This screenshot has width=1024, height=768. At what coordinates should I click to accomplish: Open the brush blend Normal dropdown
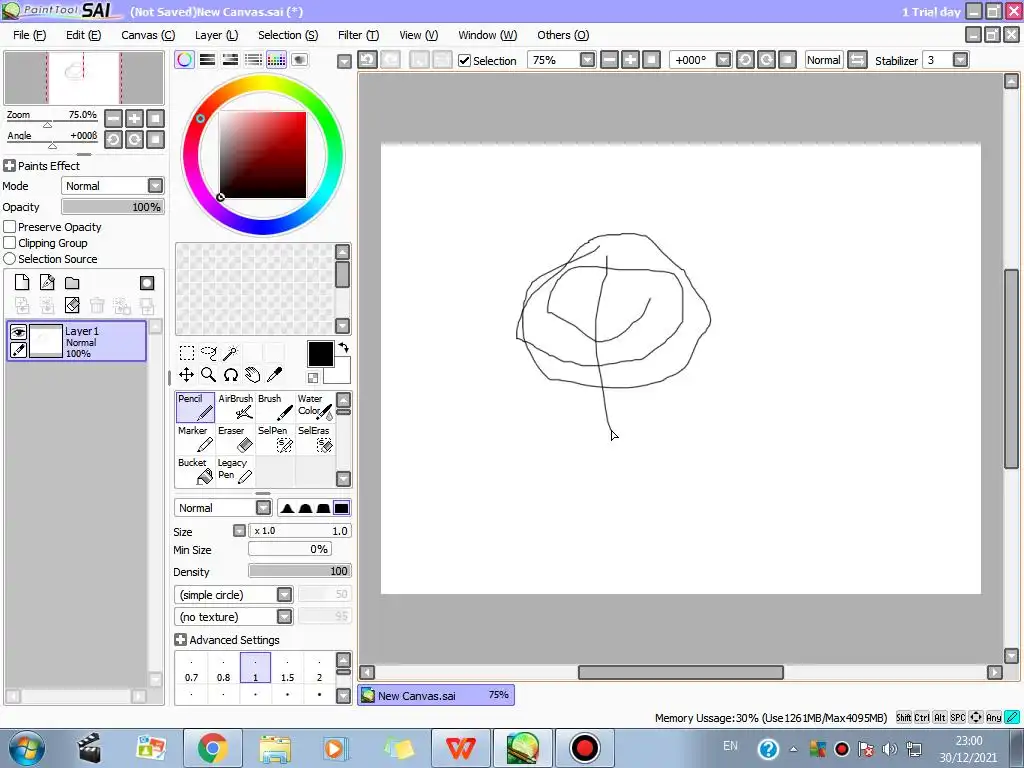click(263, 508)
